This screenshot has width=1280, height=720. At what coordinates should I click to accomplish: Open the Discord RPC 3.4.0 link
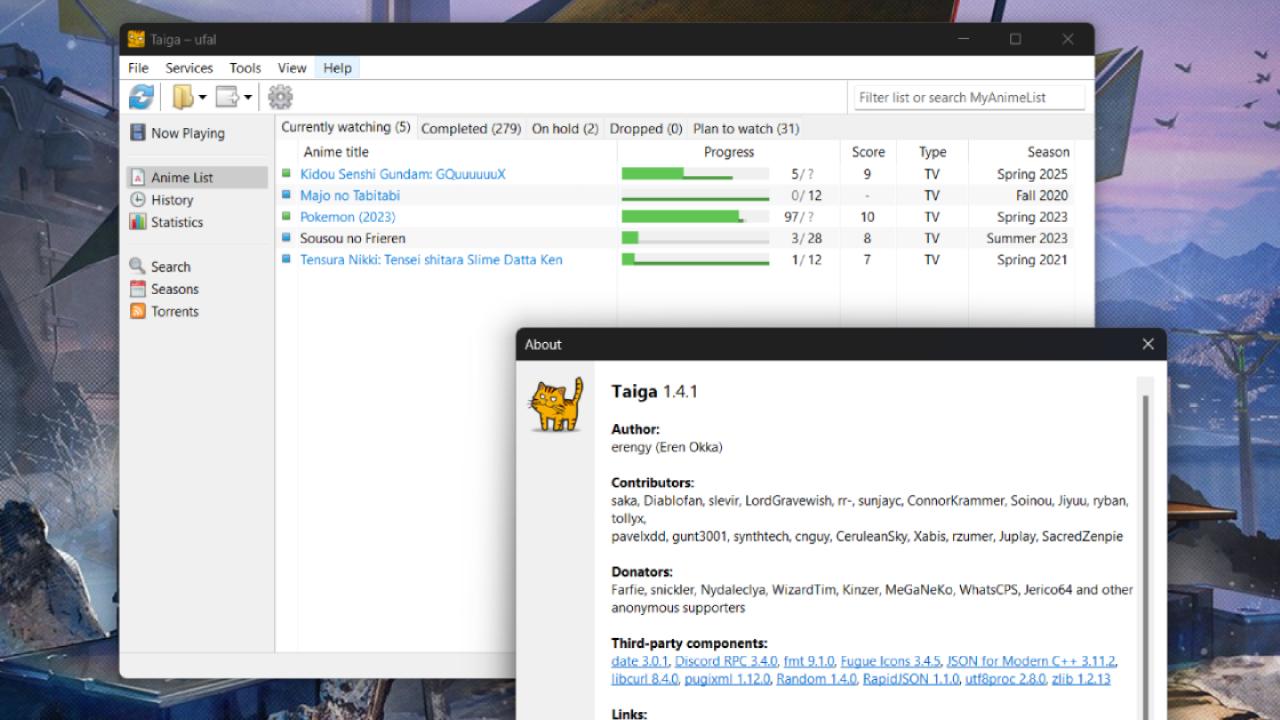(x=726, y=661)
